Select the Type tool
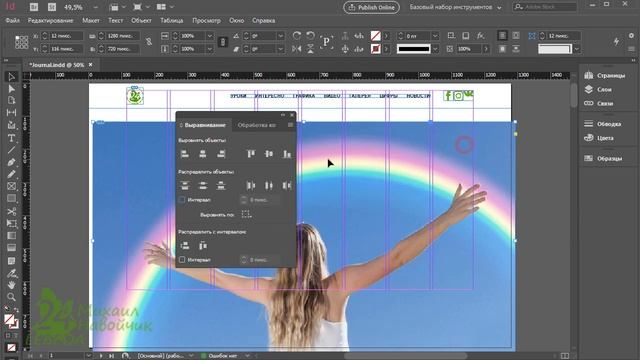Viewport: 640px width, 360px height. [11, 138]
